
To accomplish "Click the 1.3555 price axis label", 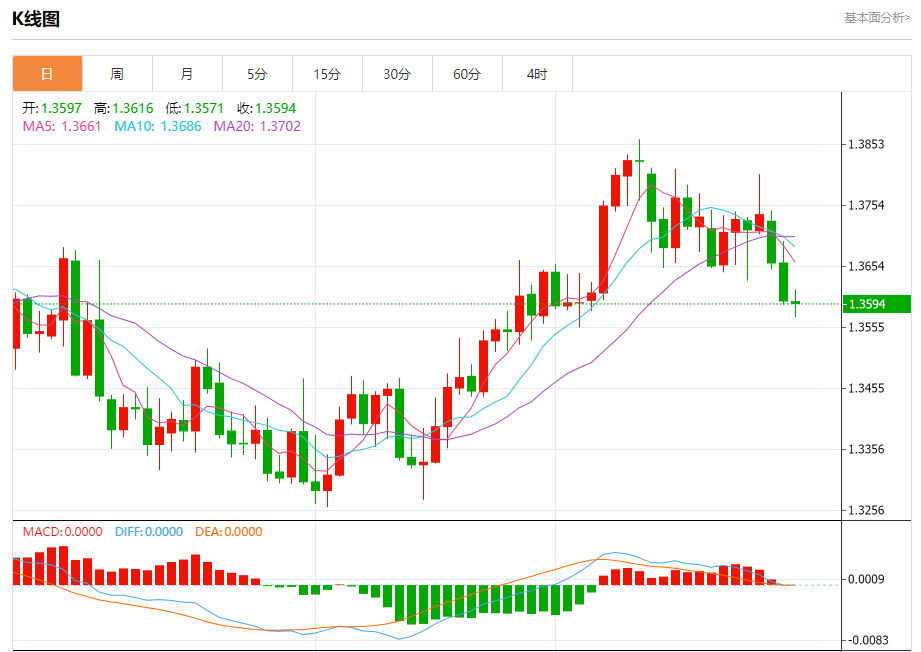I will point(866,327).
